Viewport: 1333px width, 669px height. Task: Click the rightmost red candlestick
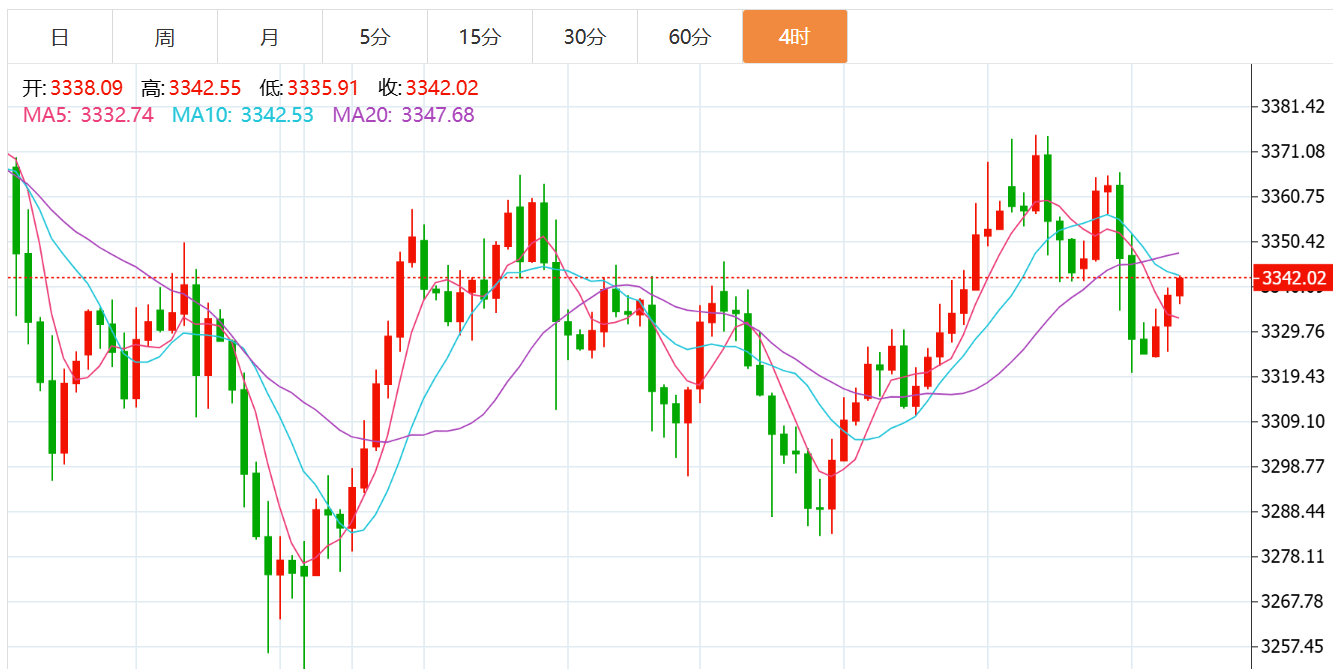click(x=1180, y=288)
